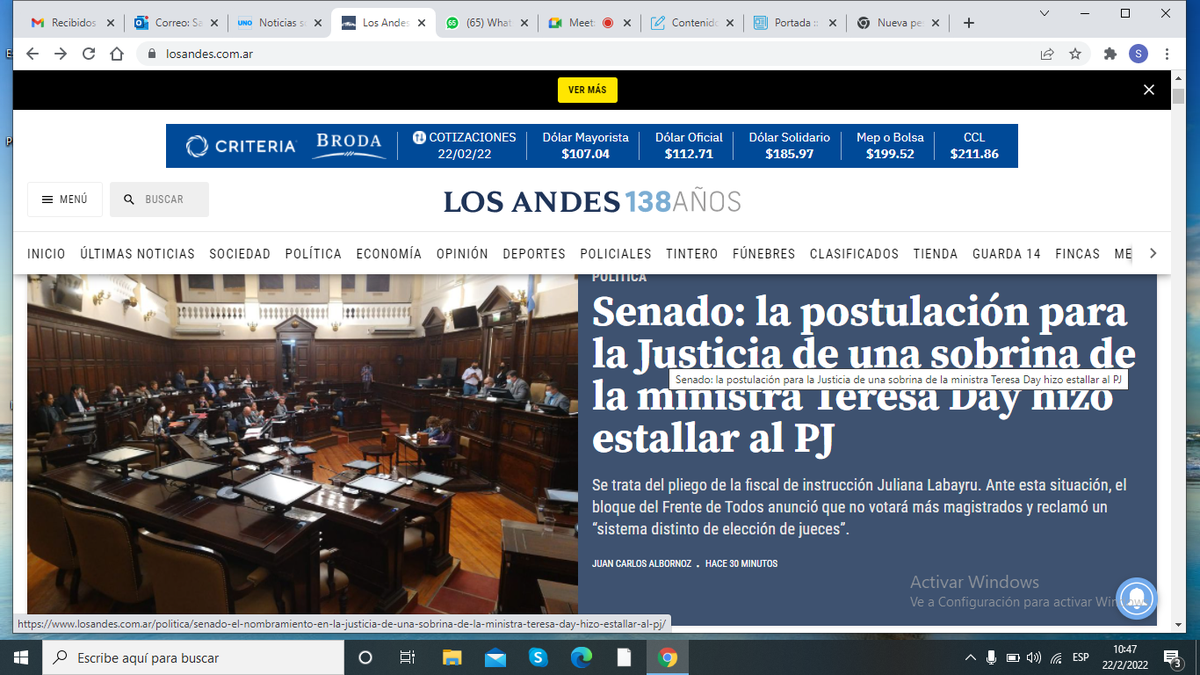Screen dimensions: 1200x675
Task: Close the Los Andes tab
Action: point(420,23)
